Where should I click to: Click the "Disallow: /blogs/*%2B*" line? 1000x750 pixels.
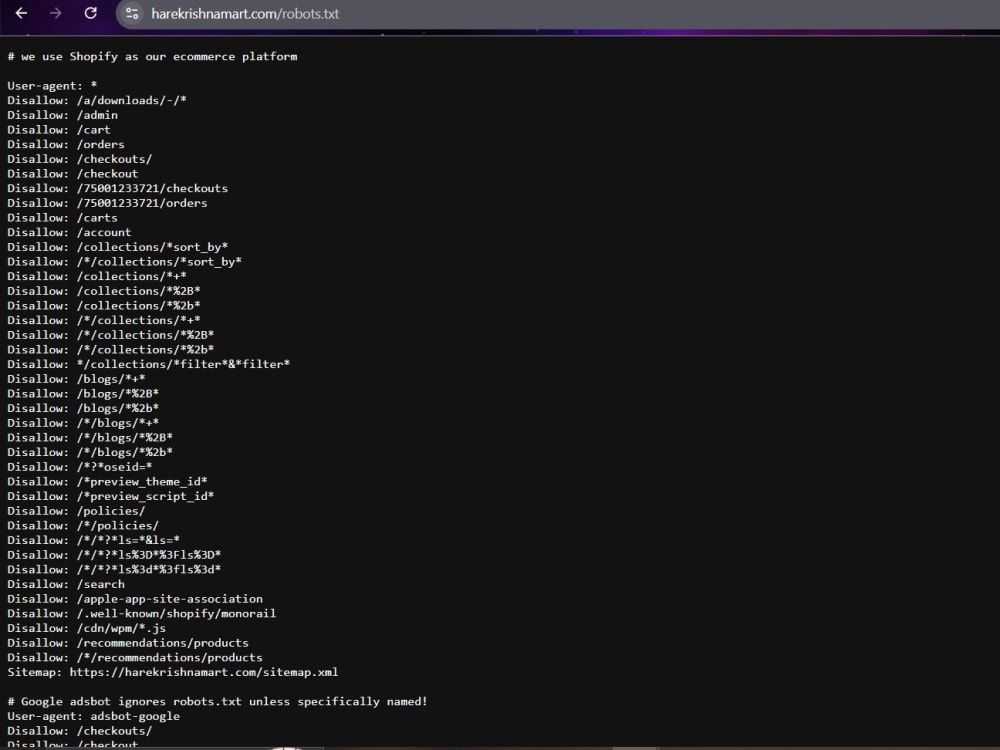[x=84, y=393]
